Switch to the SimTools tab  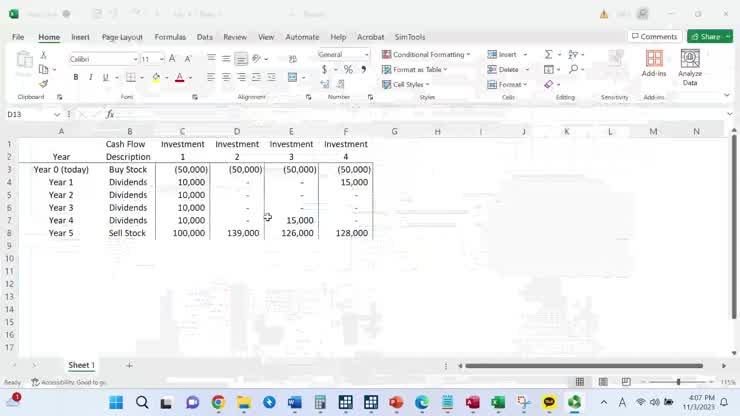click(x=409, y=37)
